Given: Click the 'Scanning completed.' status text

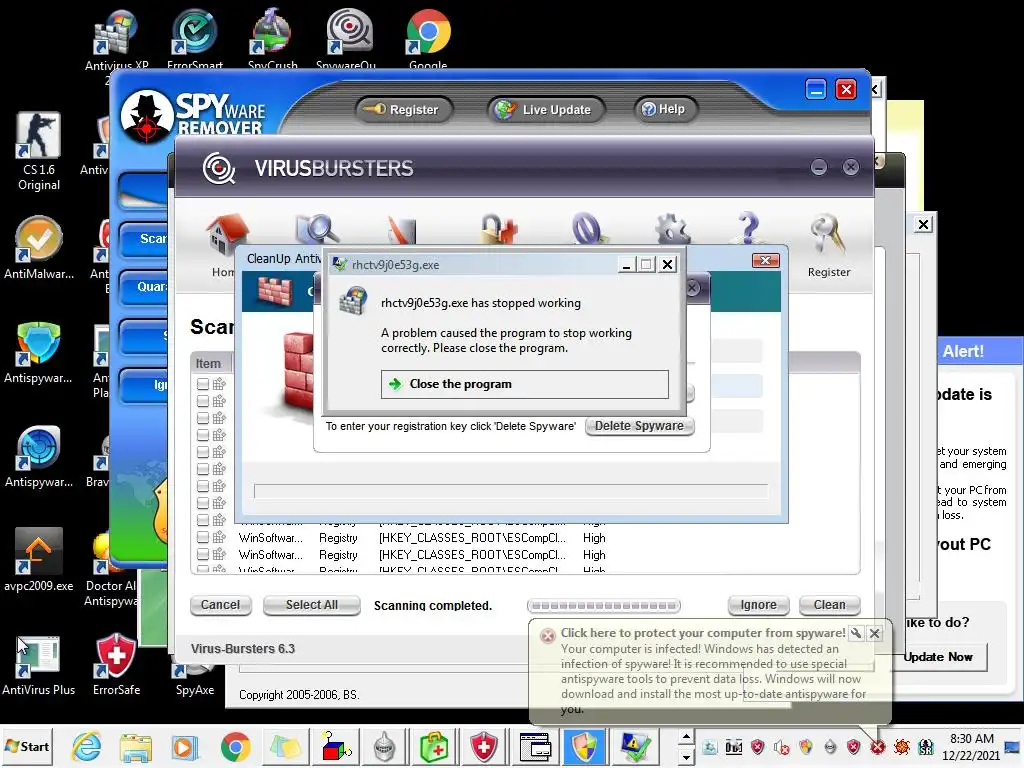Looking at the screenshot, I should (433, 605).
